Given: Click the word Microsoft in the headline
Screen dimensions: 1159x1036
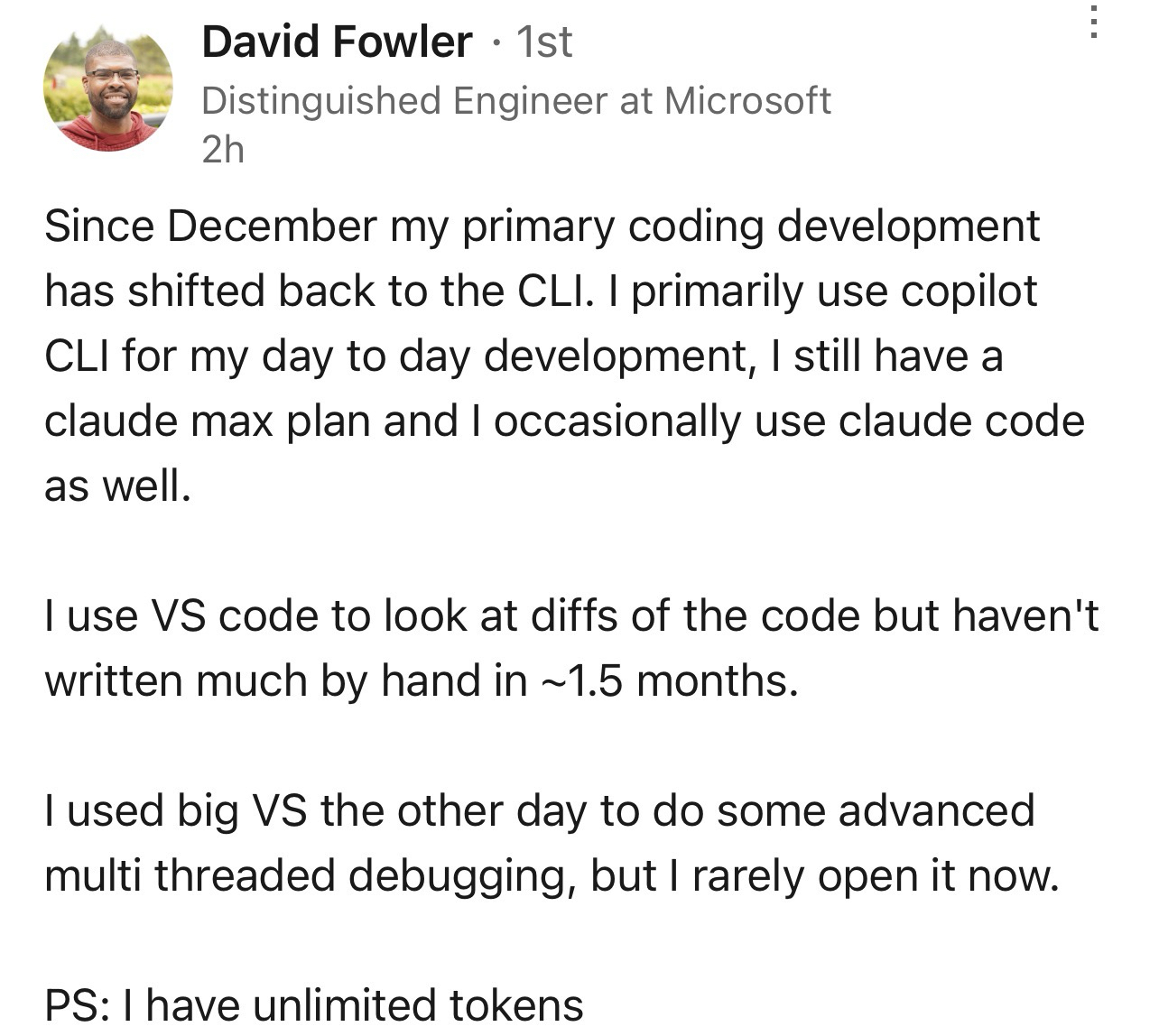Looking at the screenshot, I should click(x=747, y=100).
